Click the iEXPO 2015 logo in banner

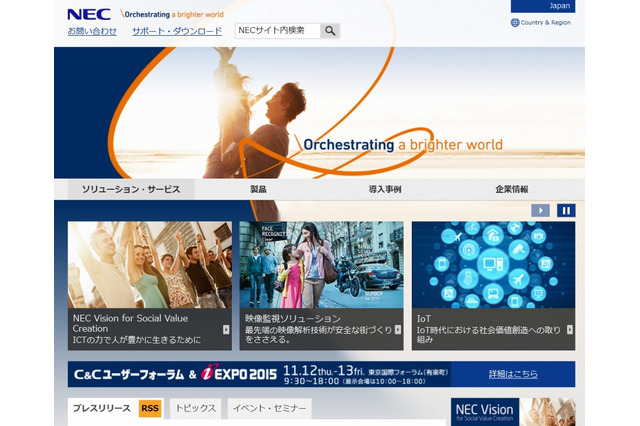[x=239, y=373]
